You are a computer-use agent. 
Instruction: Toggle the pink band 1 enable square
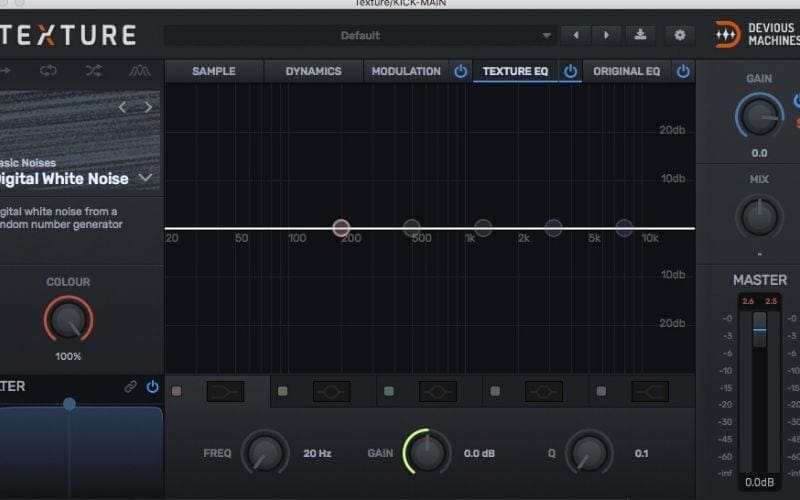[177, 391]
